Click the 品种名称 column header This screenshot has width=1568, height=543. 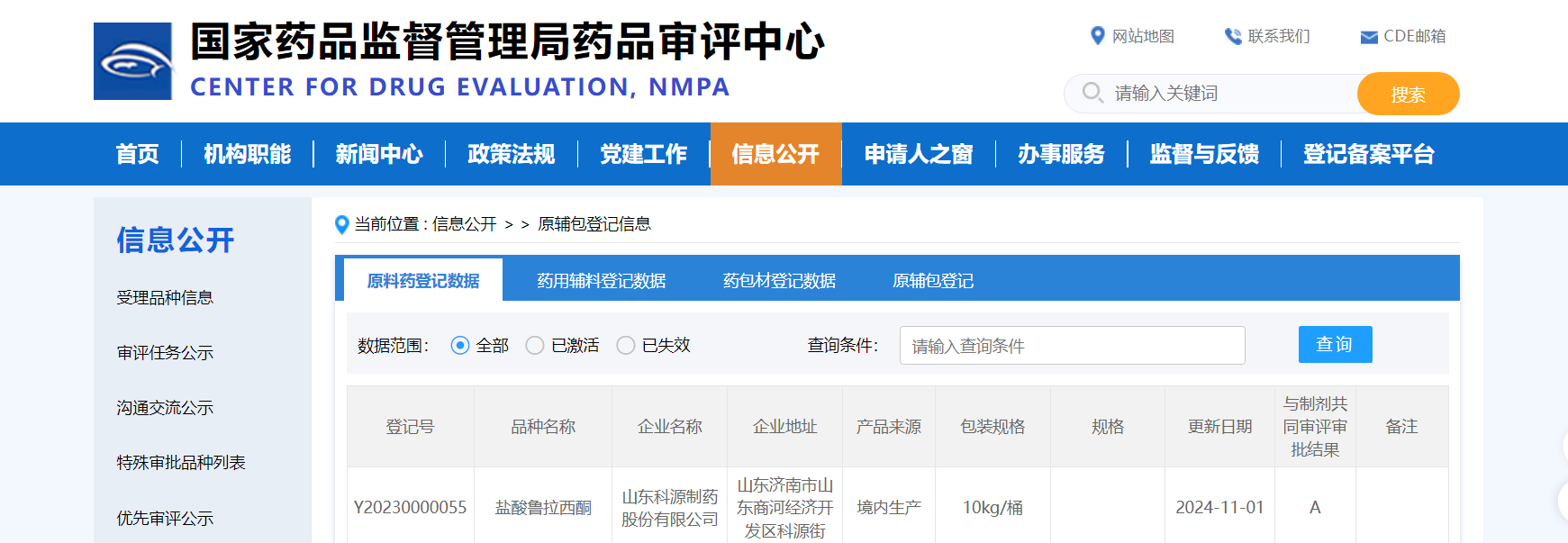543,427
